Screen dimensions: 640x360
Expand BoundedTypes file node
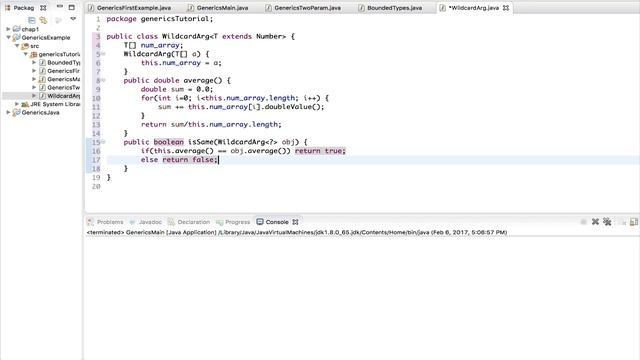(x=34, y=62)
